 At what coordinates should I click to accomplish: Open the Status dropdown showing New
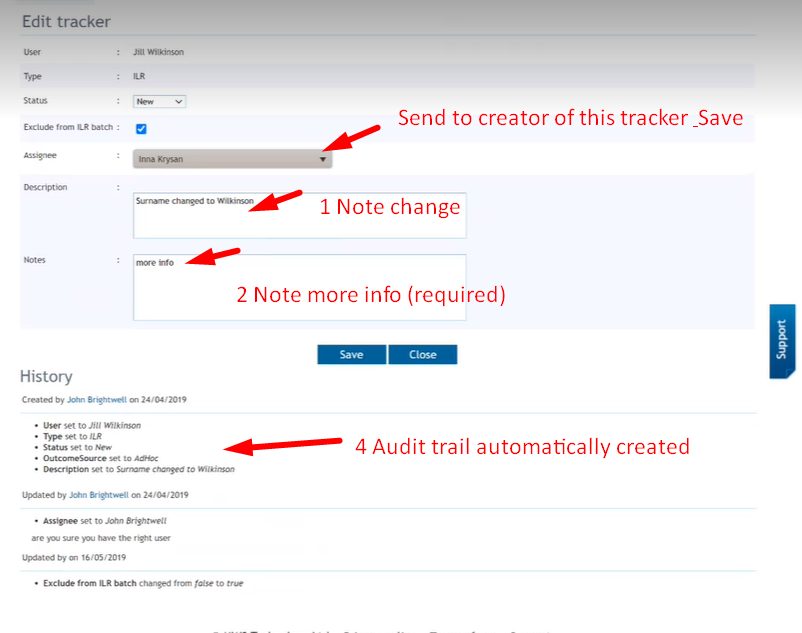point(159,101)
